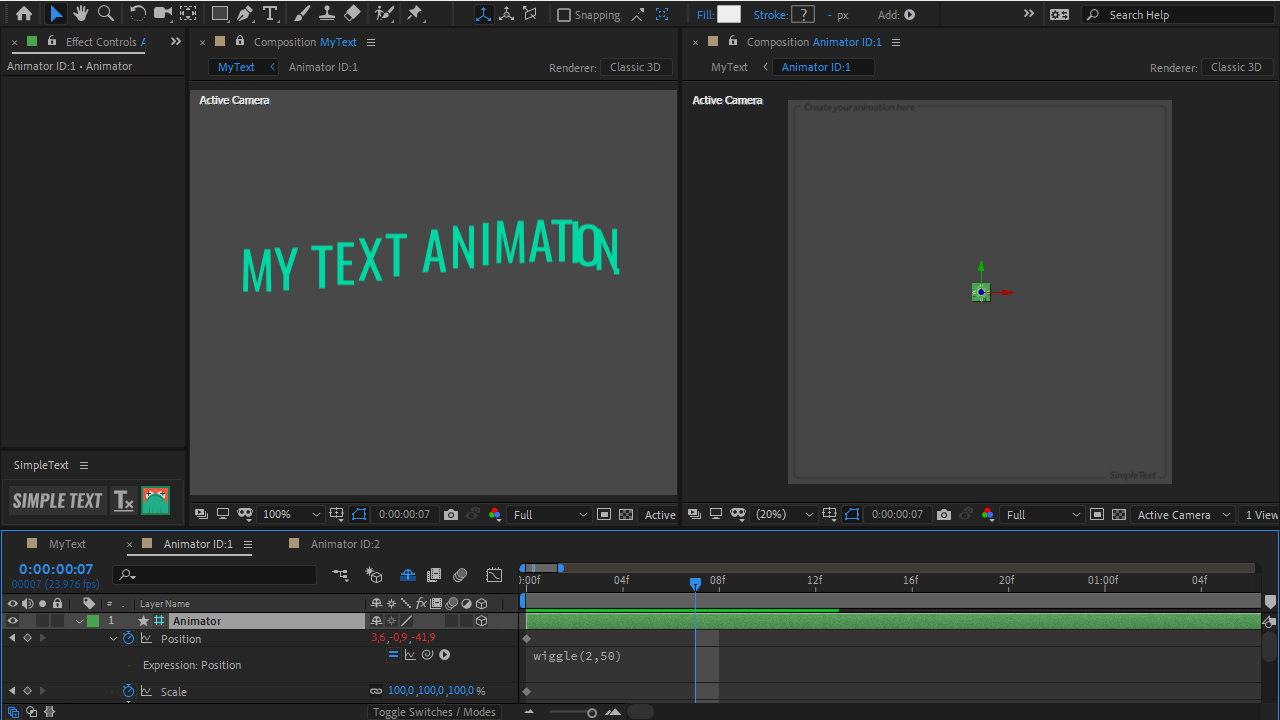Open the SimpleText panel menu
Image resolution: width=1280 pixels, height=720 pixels.
pyautogui.click(x=84, y=465)
